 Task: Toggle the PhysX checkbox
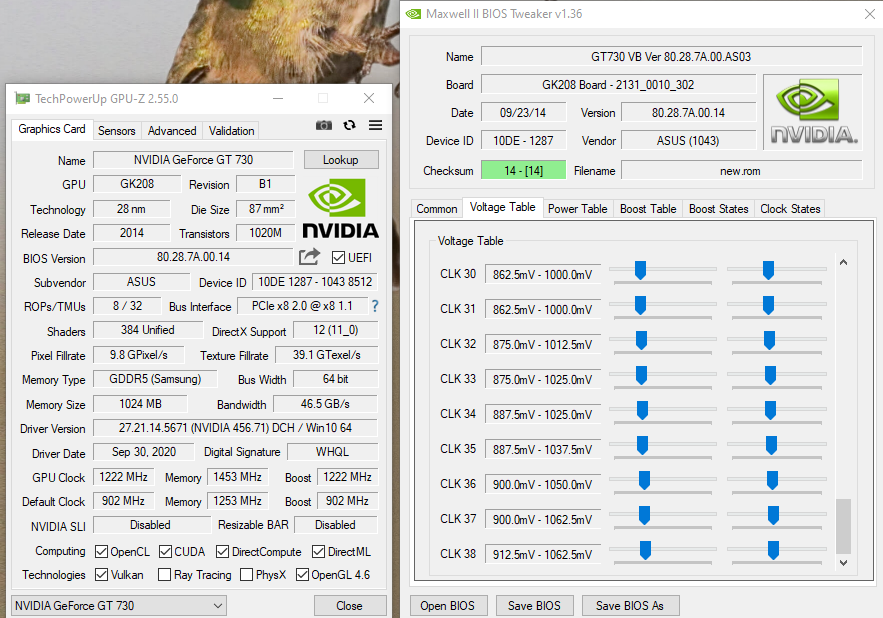point(246,575)
